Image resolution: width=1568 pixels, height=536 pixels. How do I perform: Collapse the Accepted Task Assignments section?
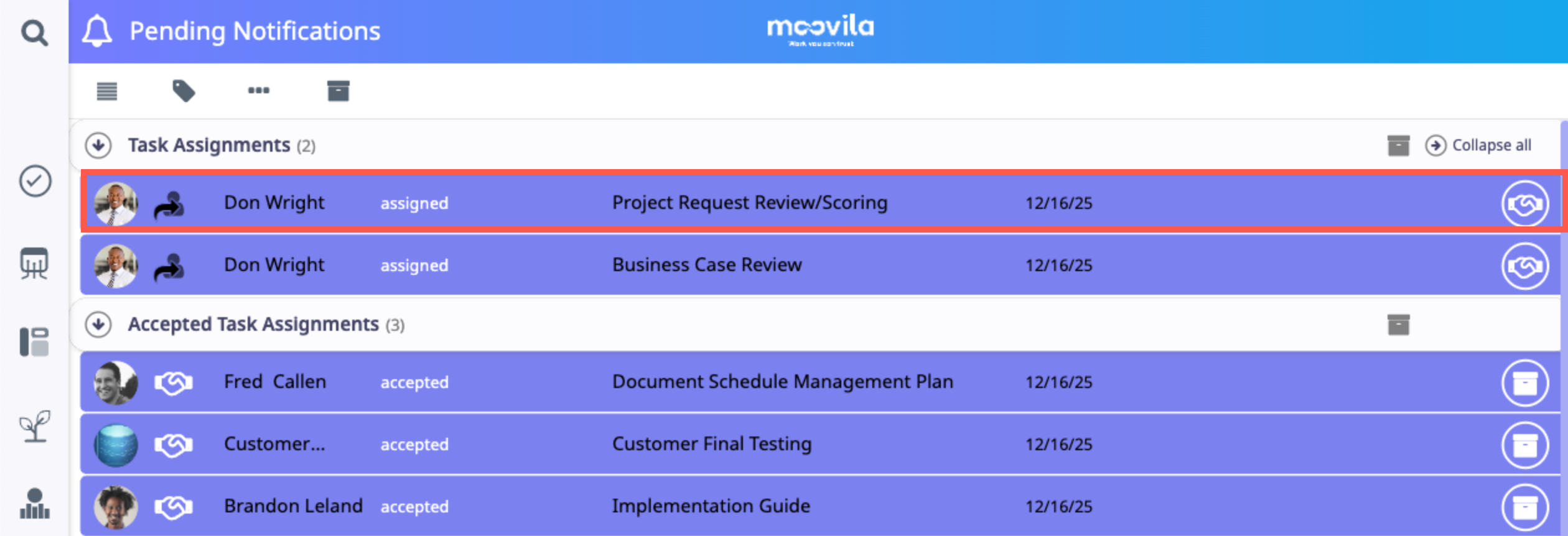98,325
